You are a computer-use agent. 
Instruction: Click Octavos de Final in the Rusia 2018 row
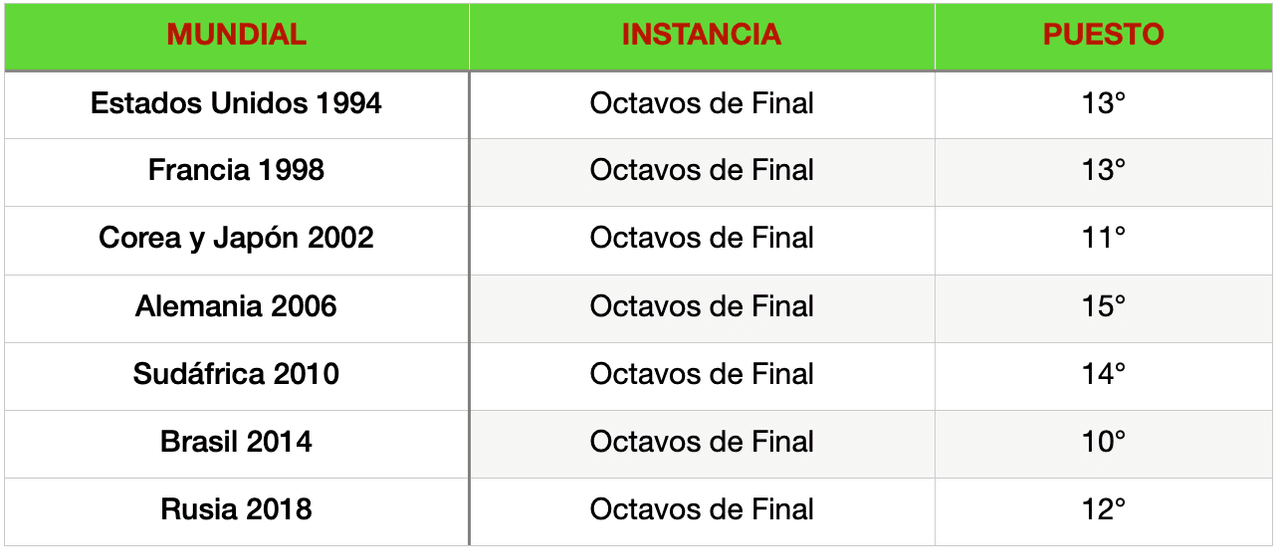(x=701, y=509)
